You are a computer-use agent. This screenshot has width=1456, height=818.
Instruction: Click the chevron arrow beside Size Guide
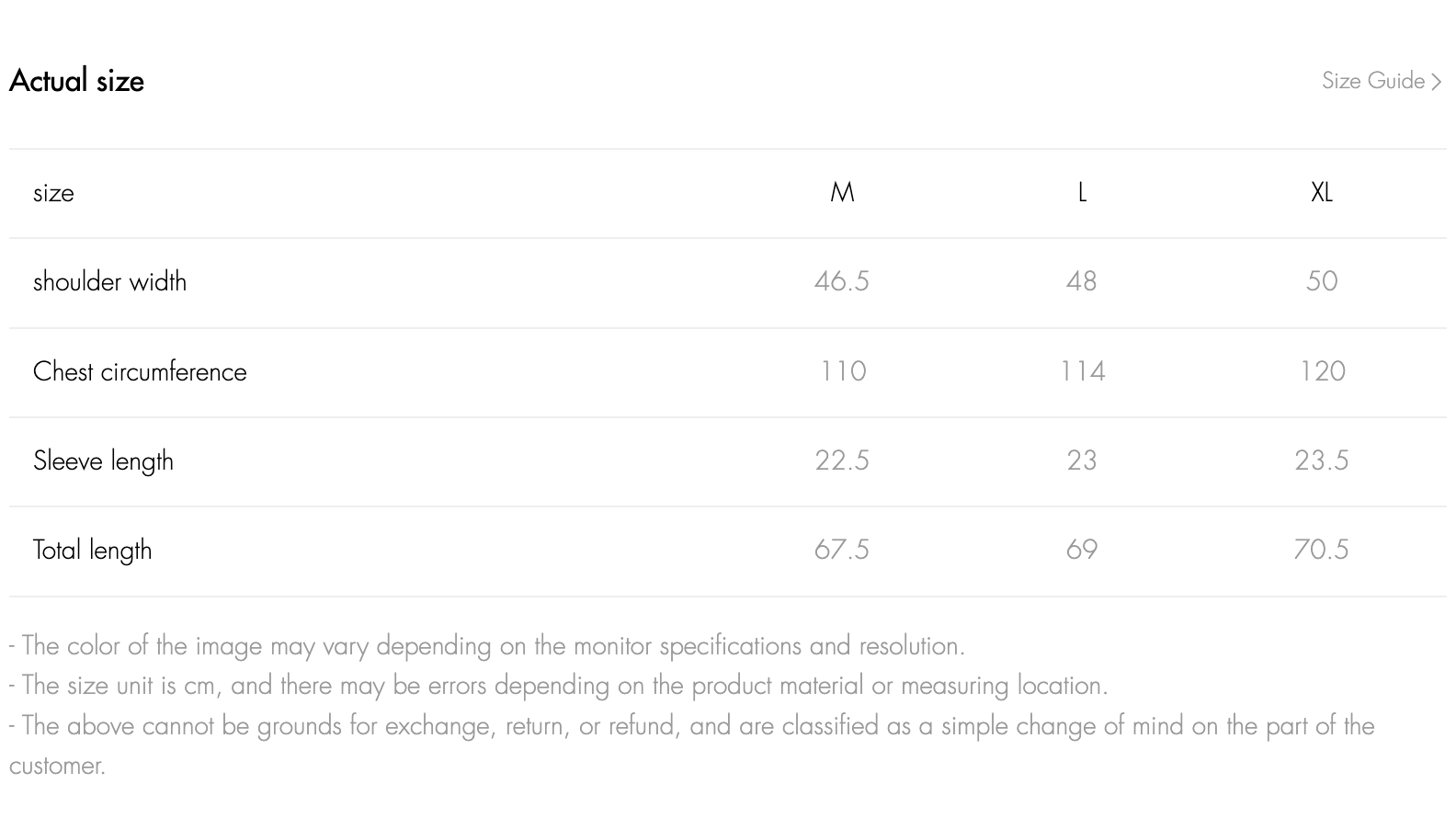click(1437, 83)
